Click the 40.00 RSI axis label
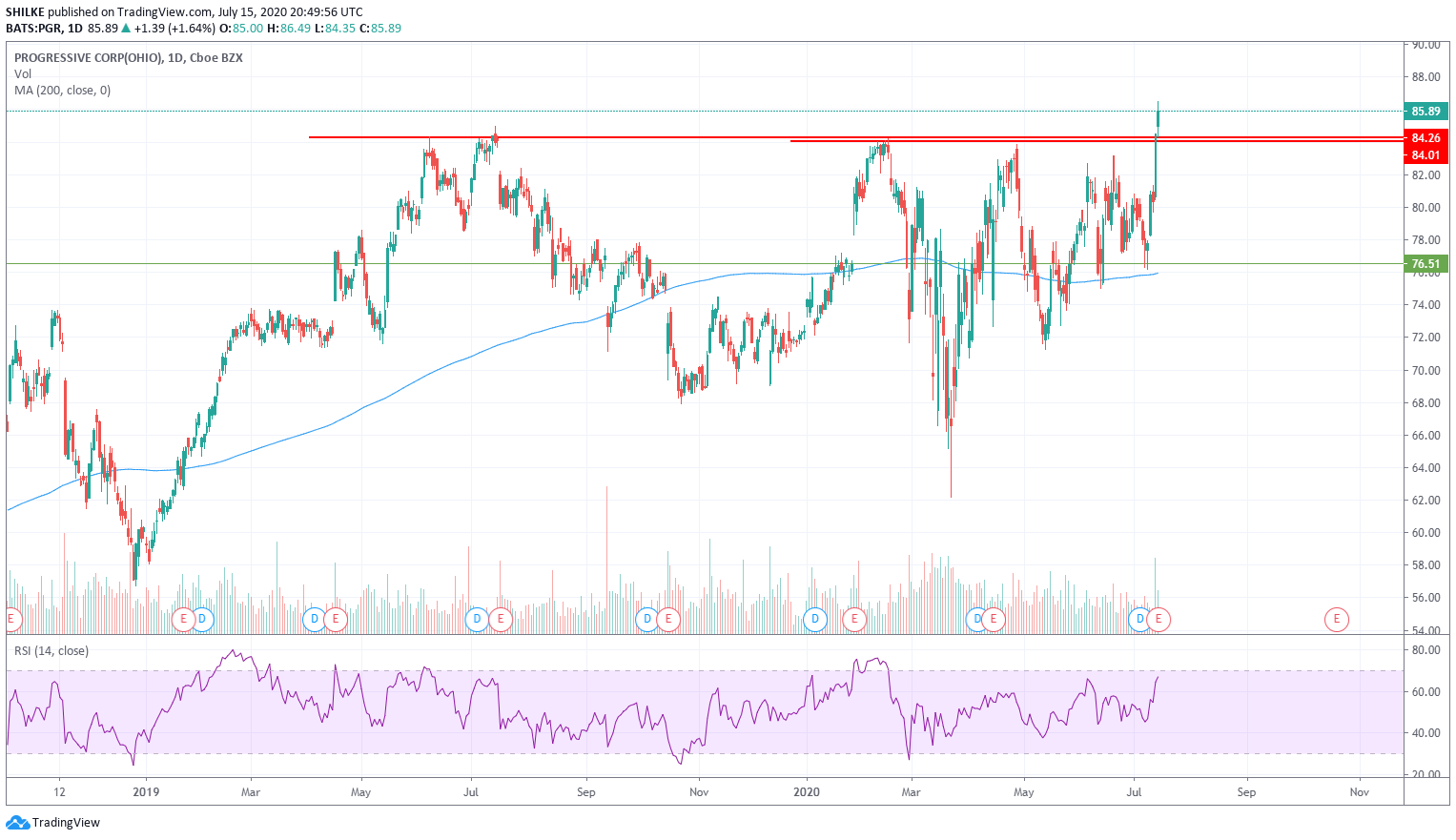The image size is (1456, 840). [x=1425, y=733]
